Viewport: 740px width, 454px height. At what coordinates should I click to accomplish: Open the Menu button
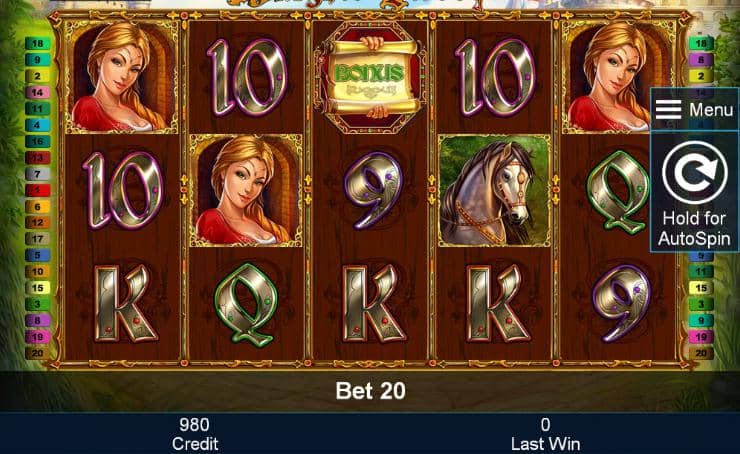point(694,109)
